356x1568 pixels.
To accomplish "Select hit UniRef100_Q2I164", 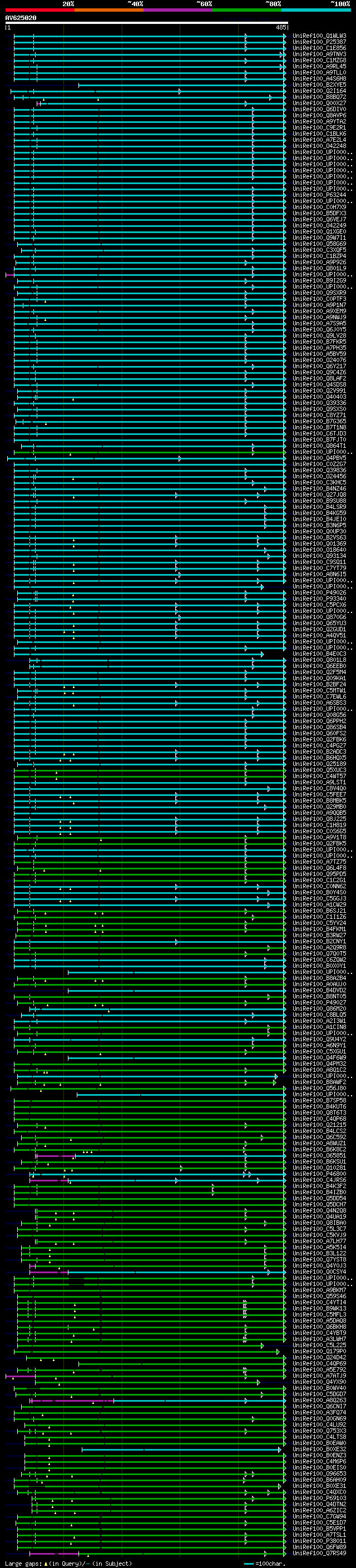I will point(319,91).
